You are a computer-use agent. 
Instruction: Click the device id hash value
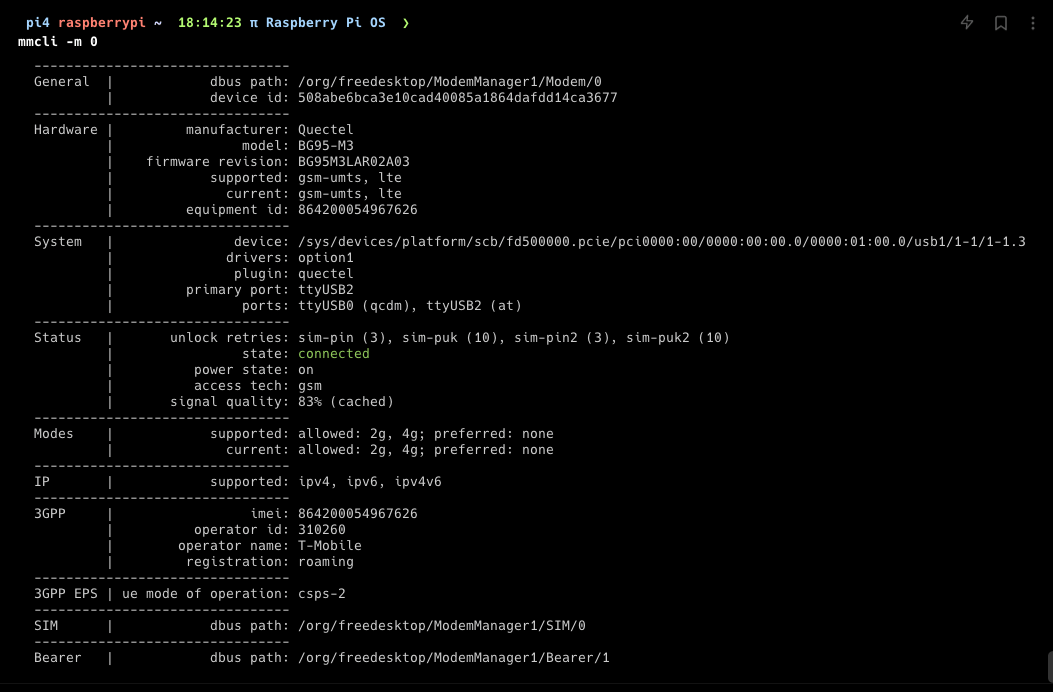(457, 98)
